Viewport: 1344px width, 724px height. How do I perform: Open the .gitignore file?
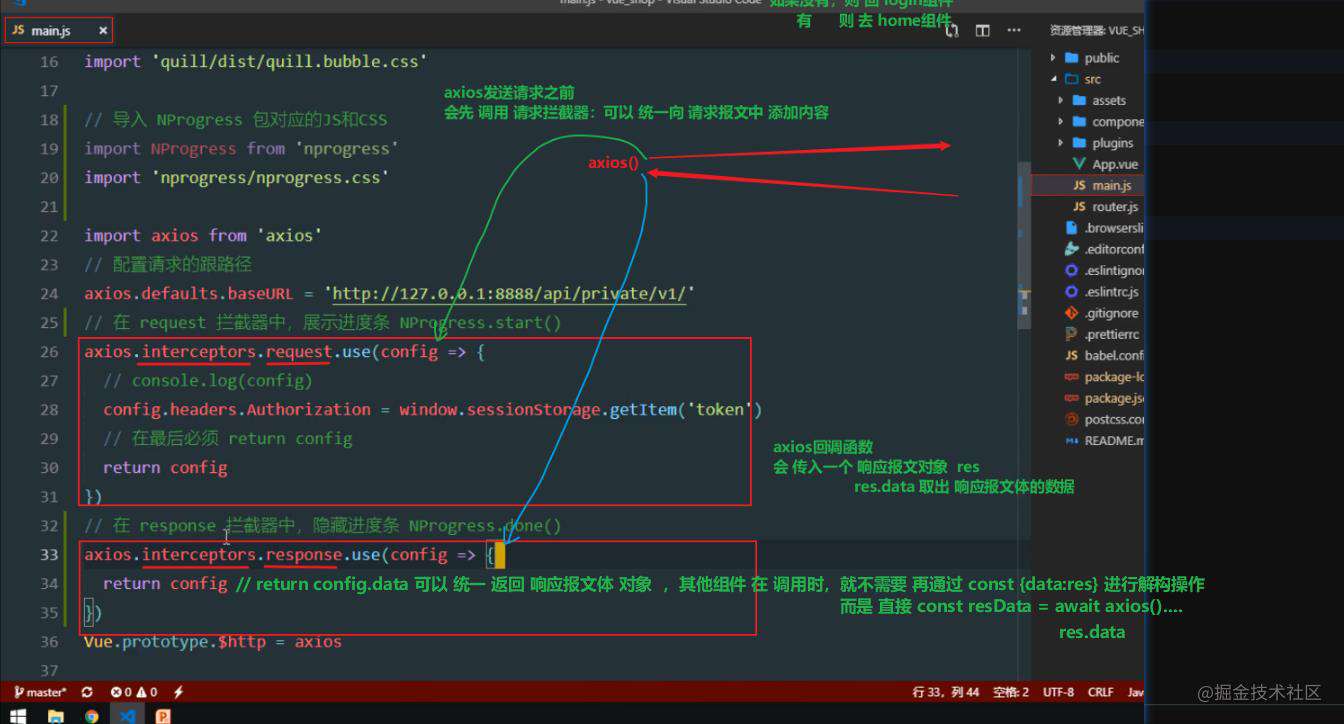click(x=1111, y=313)
